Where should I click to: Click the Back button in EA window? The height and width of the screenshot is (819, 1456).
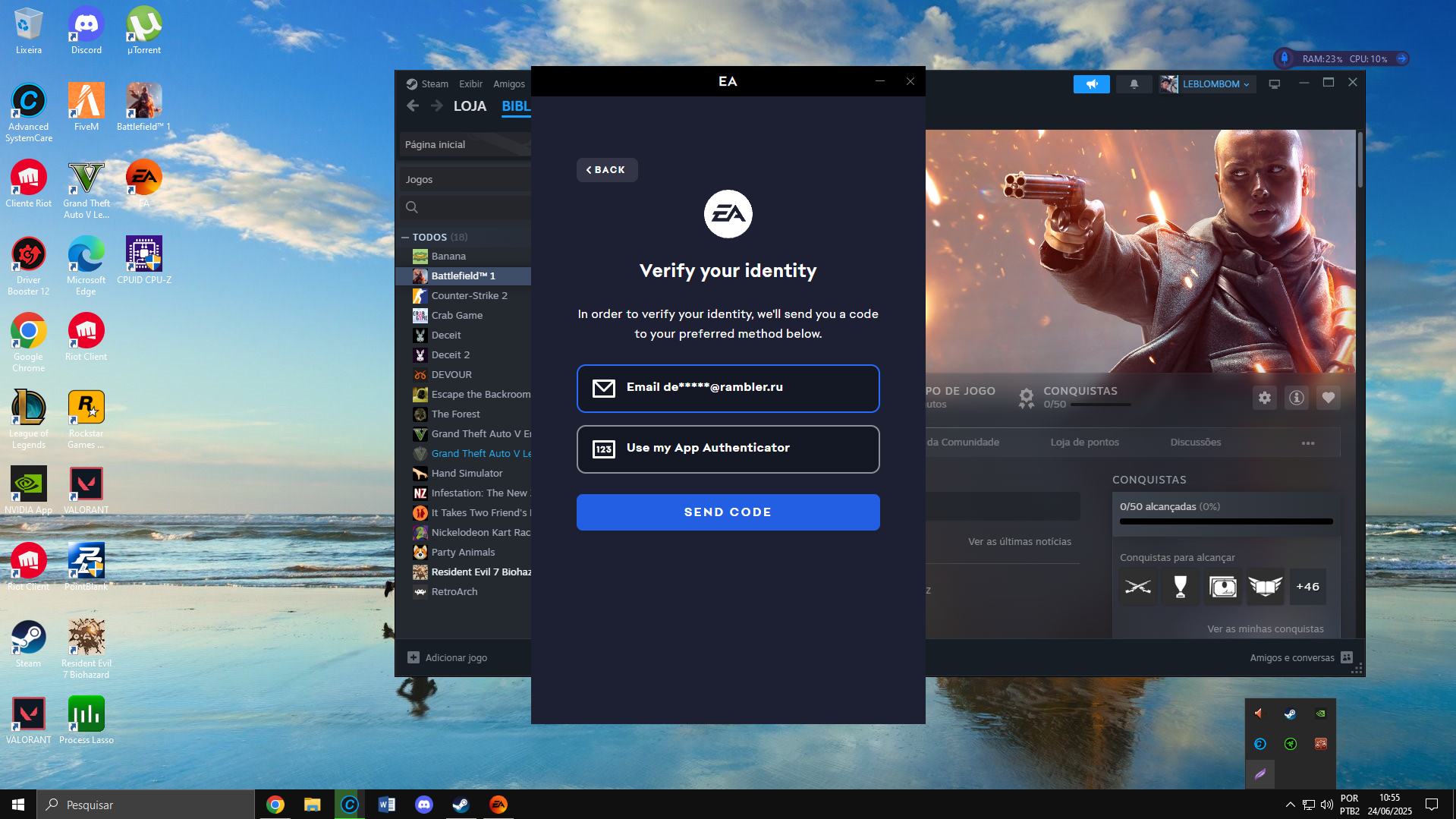pos(607,170)
